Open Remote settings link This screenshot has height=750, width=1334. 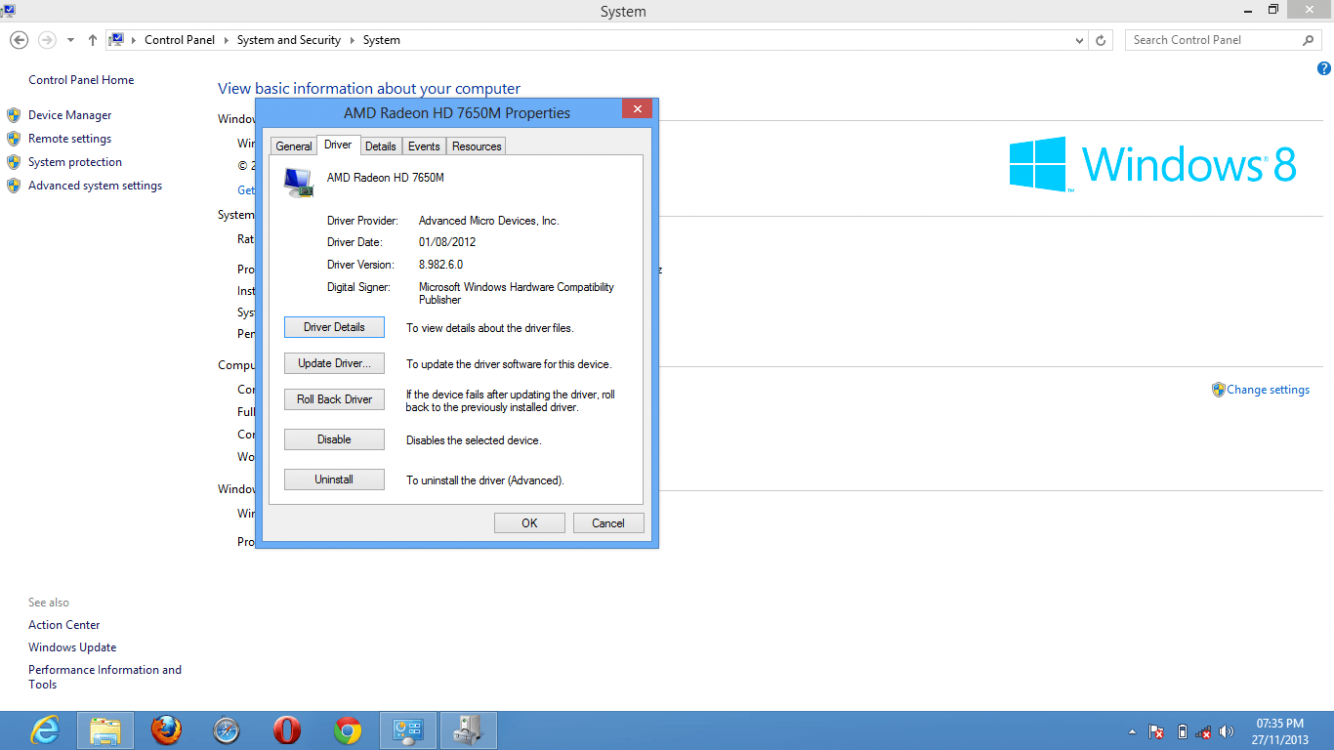(70, 139)
